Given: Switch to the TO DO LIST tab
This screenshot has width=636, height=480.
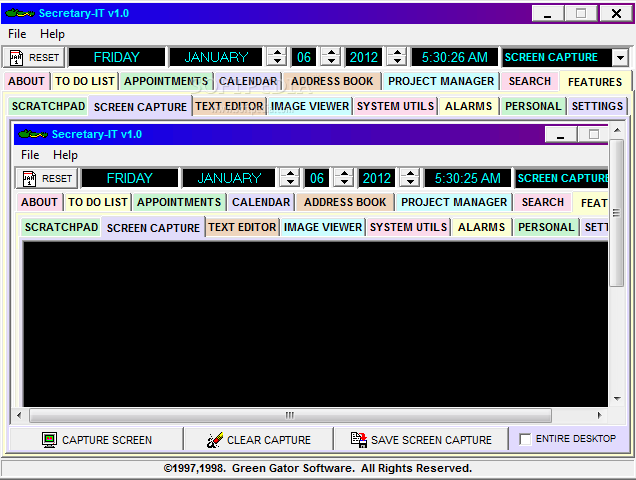Looking at the screenshot, I should click(85, 81).
